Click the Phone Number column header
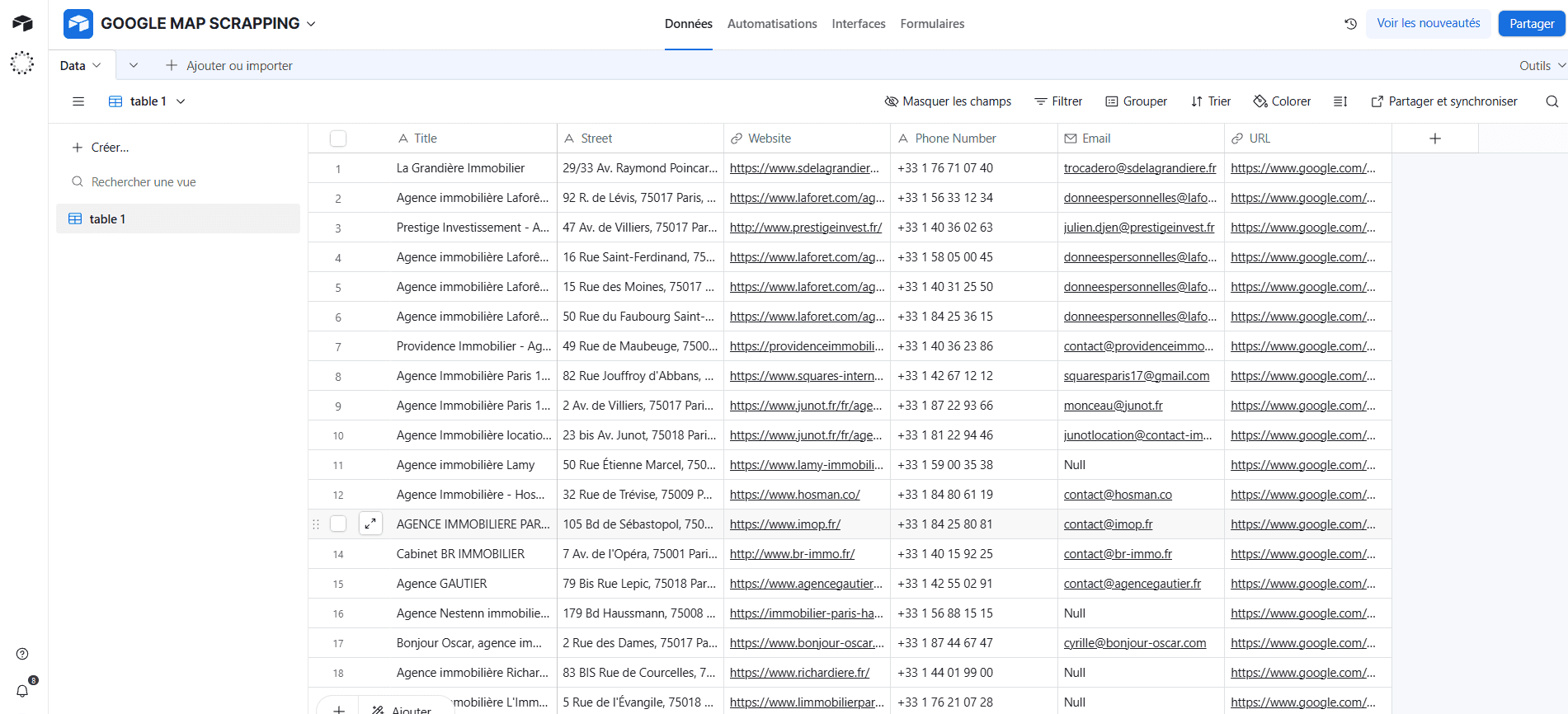1568x714 pixels. pyautogui.click(x=974, y=139)
